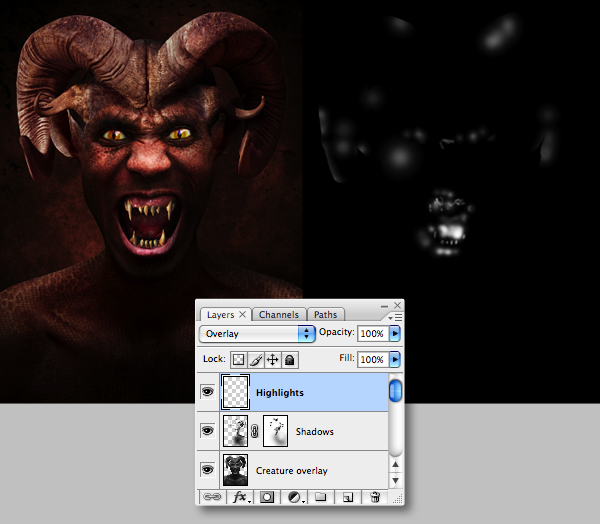Open the Opacity slider arrow
600x524 pixels.
pos(395,333)
